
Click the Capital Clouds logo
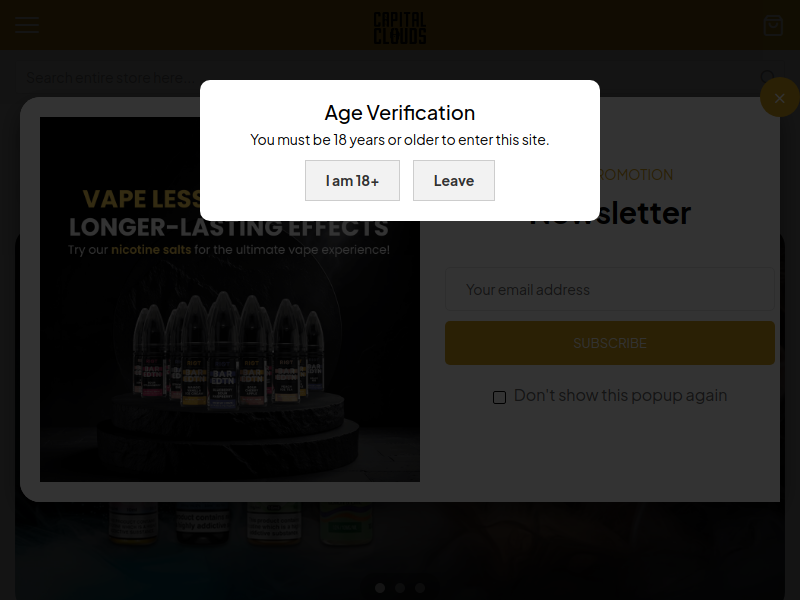point(399,28)
